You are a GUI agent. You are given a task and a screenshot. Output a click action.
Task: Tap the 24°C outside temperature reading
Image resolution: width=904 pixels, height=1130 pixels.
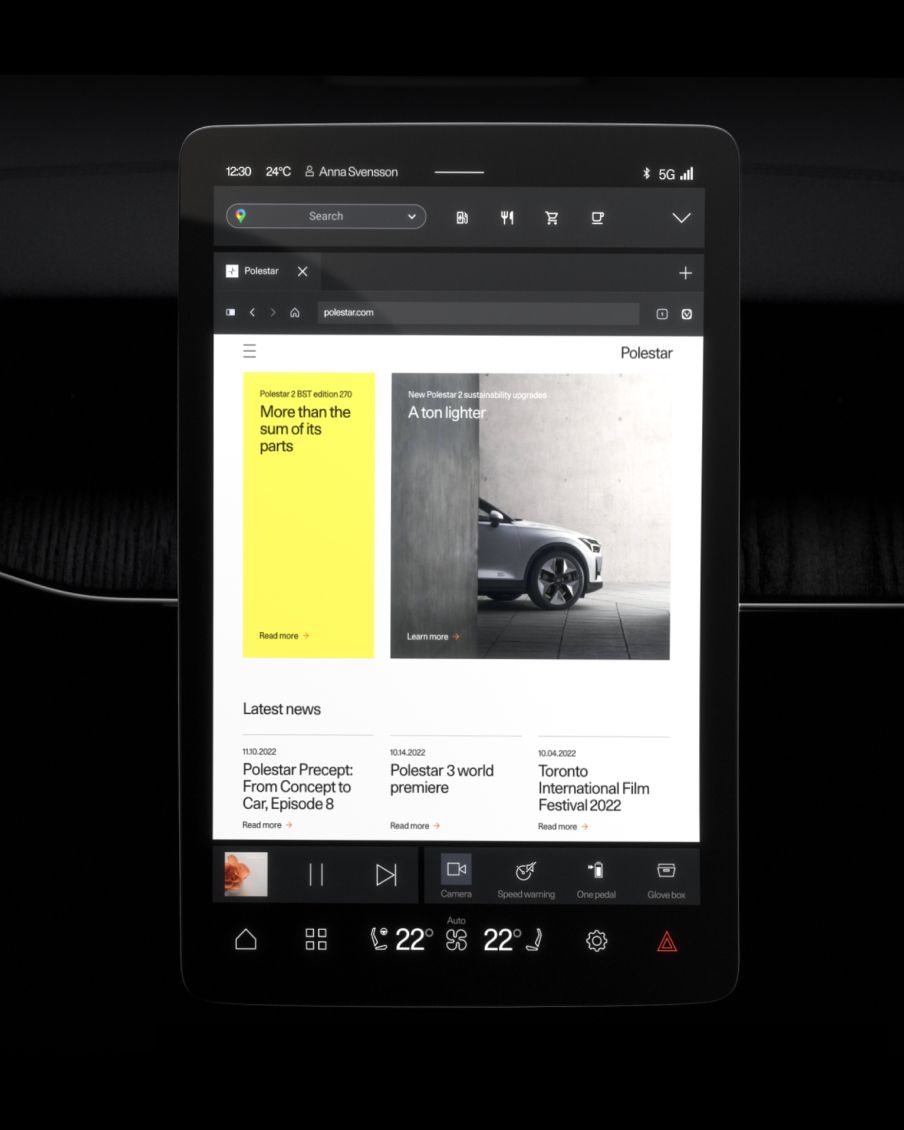[x=278, y=172]
